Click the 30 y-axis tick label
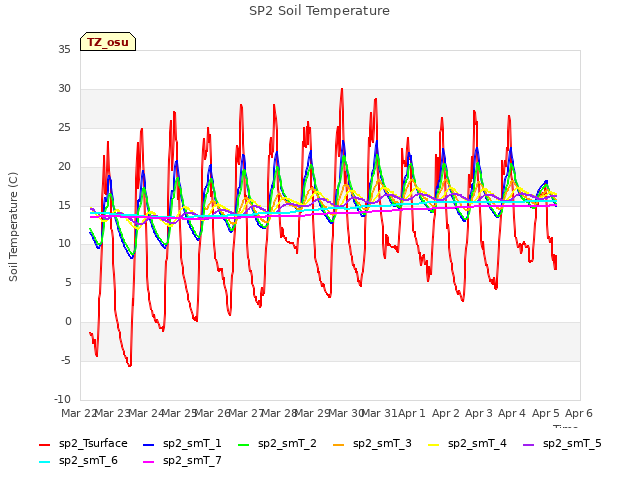 pyautogui.click(x=64, y=88)
